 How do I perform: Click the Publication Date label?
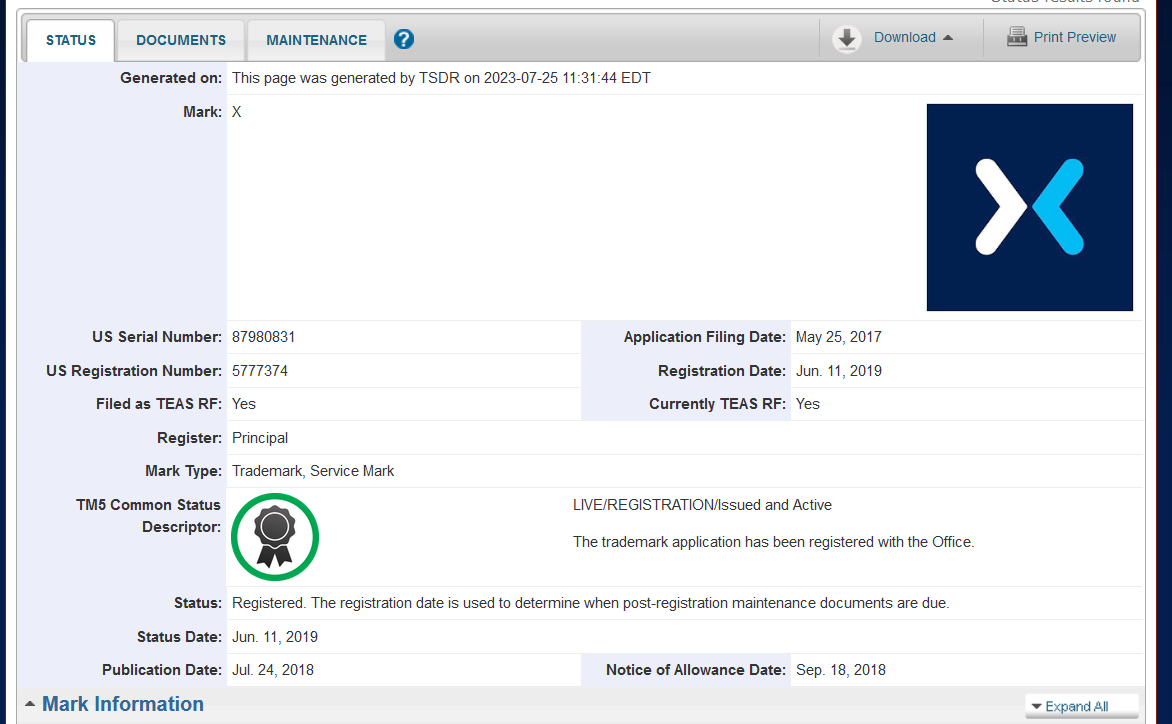tap(161, 669)
